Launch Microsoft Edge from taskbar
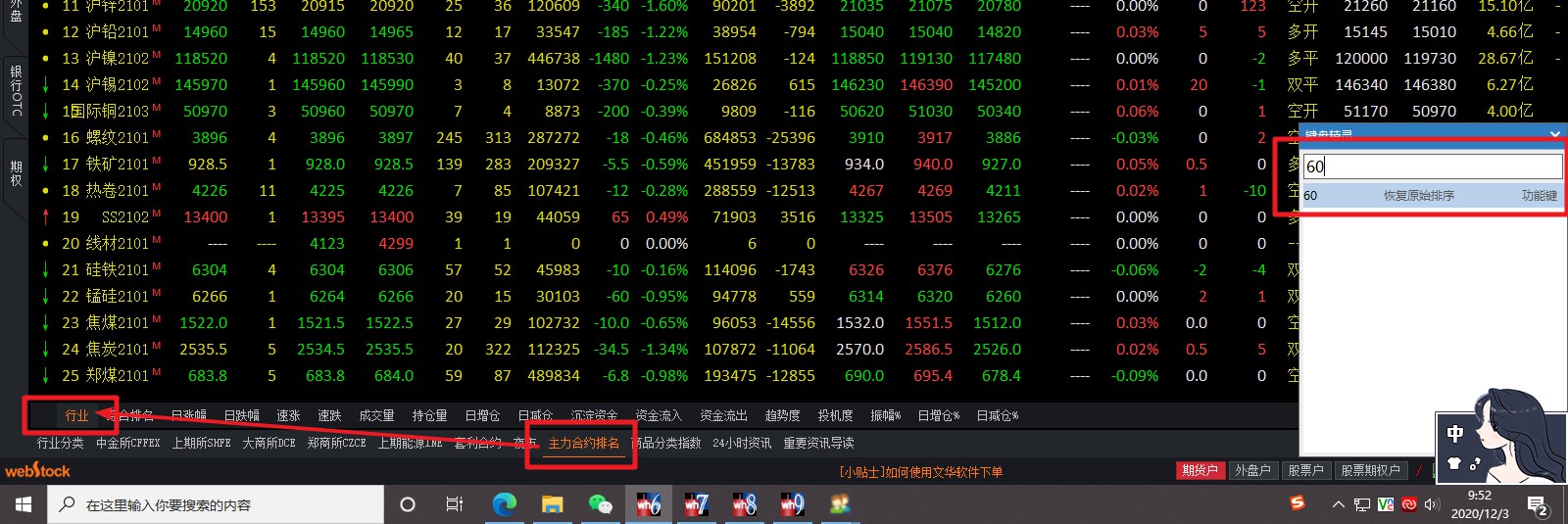 click(504, 504)
